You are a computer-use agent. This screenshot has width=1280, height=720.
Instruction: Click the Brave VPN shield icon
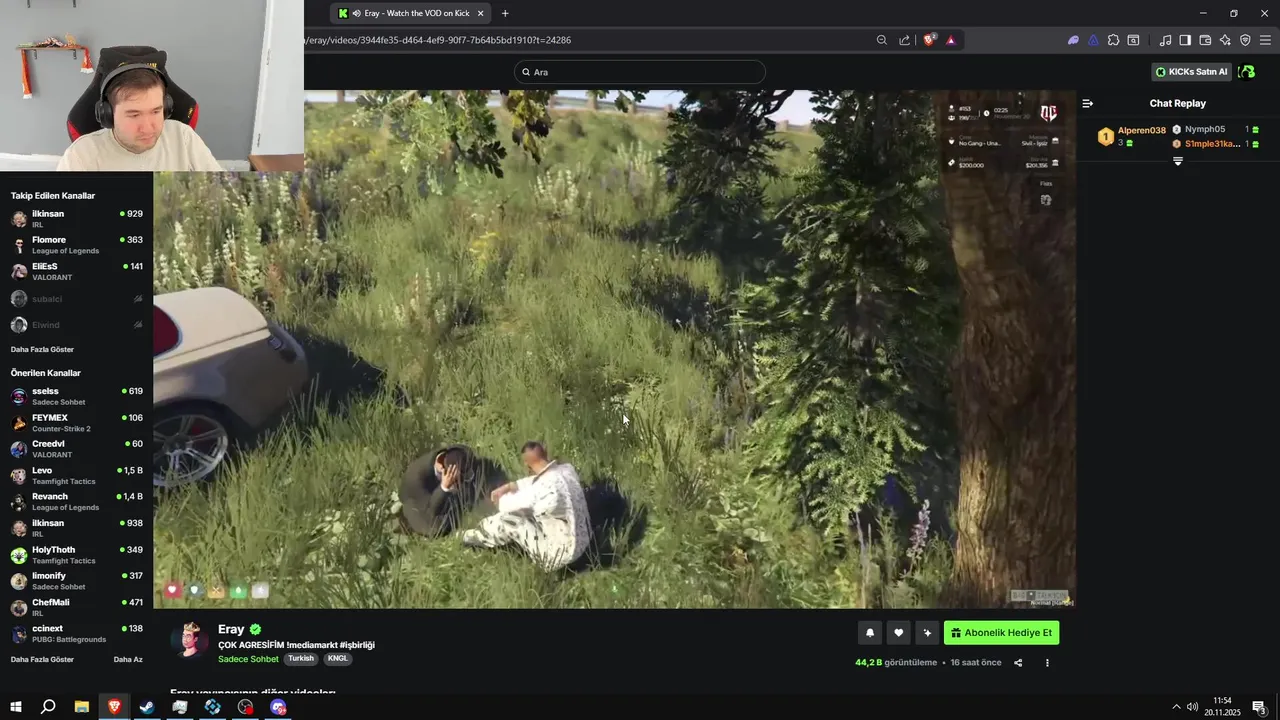point(1245,40)
